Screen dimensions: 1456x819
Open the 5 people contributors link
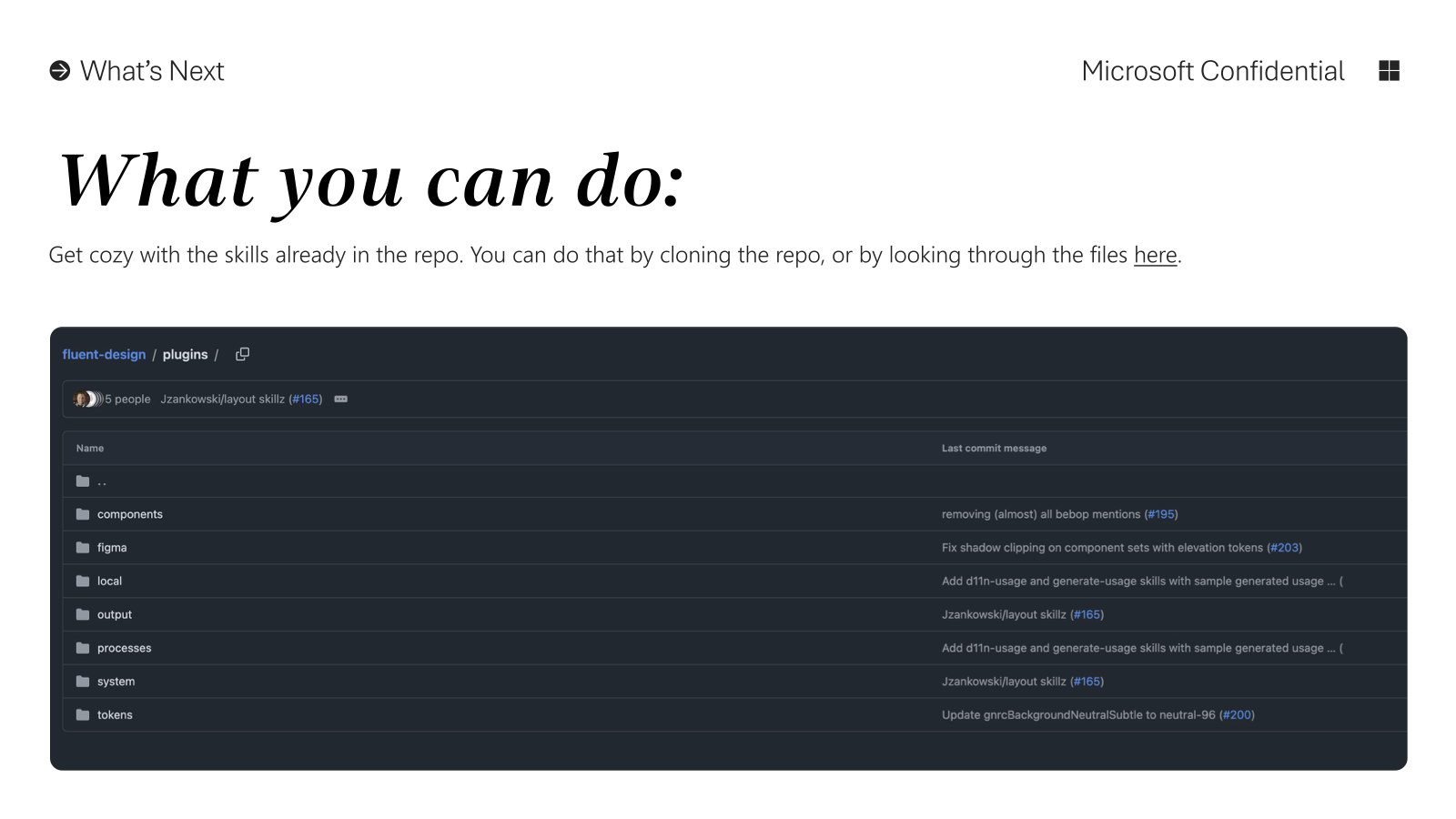pyautogui.click(x=127, y=399)
